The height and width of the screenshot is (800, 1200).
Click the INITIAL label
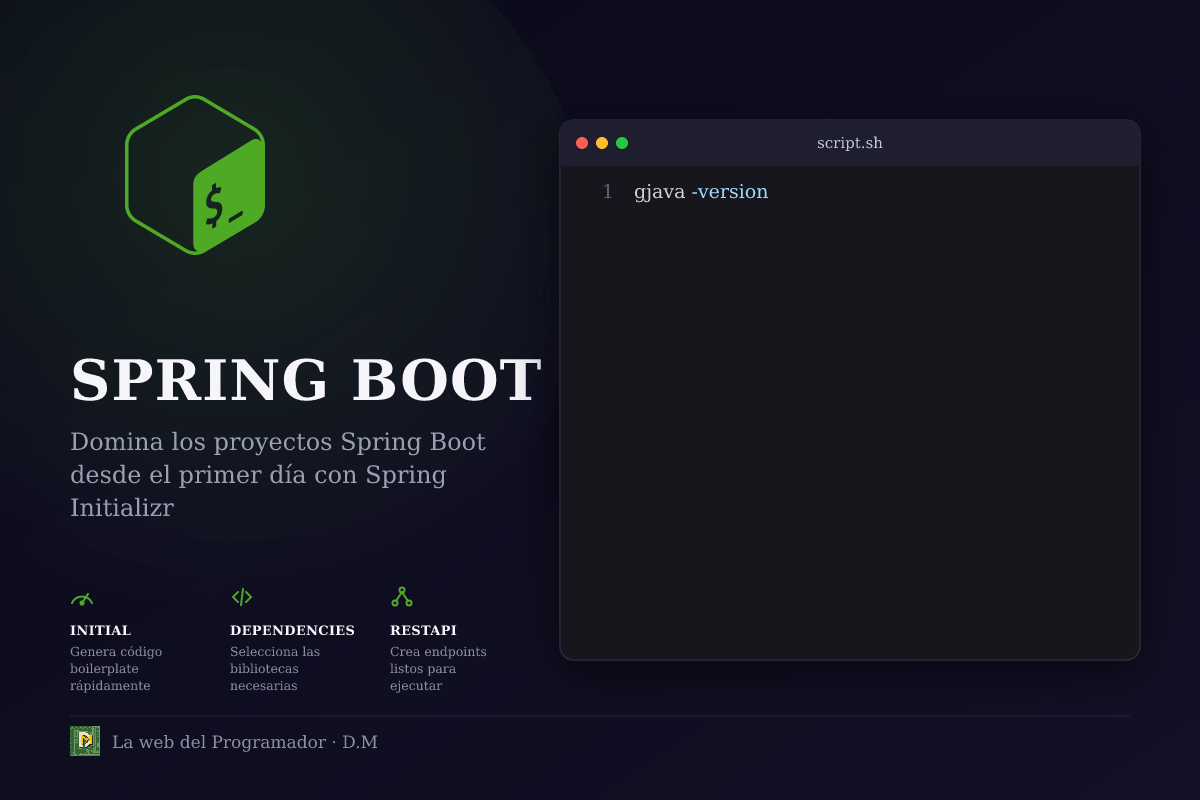pyautogui.click(x=100, y=631)
